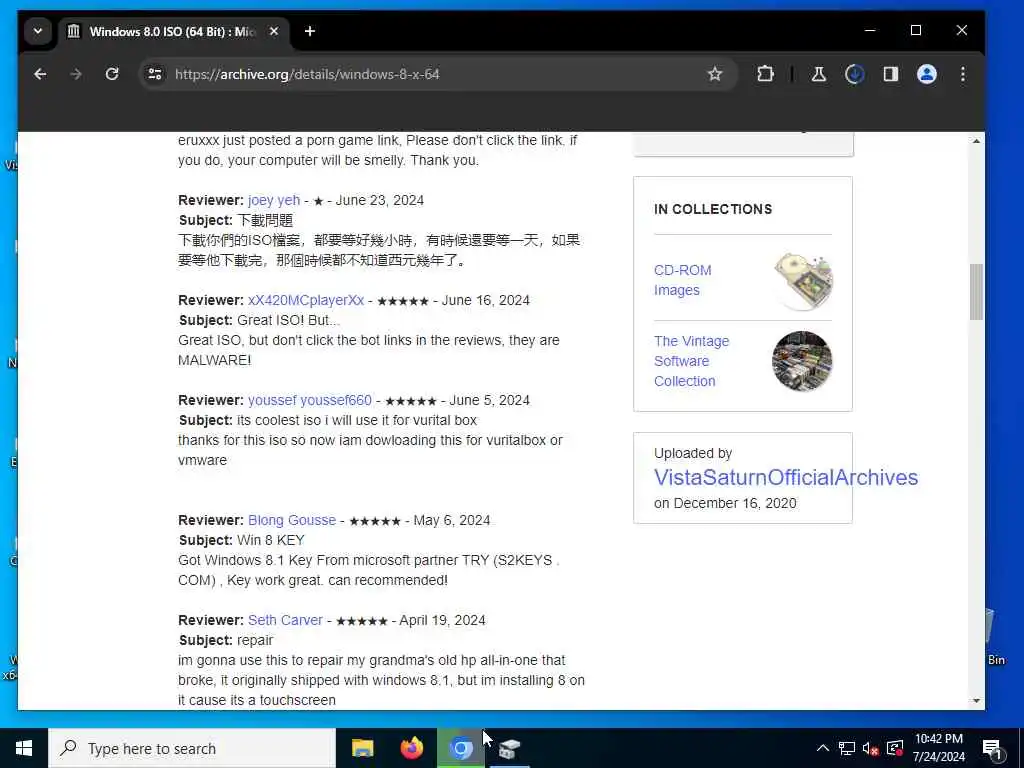Open the network tray icon
The image size is (1024, 768).
(847, 748)
